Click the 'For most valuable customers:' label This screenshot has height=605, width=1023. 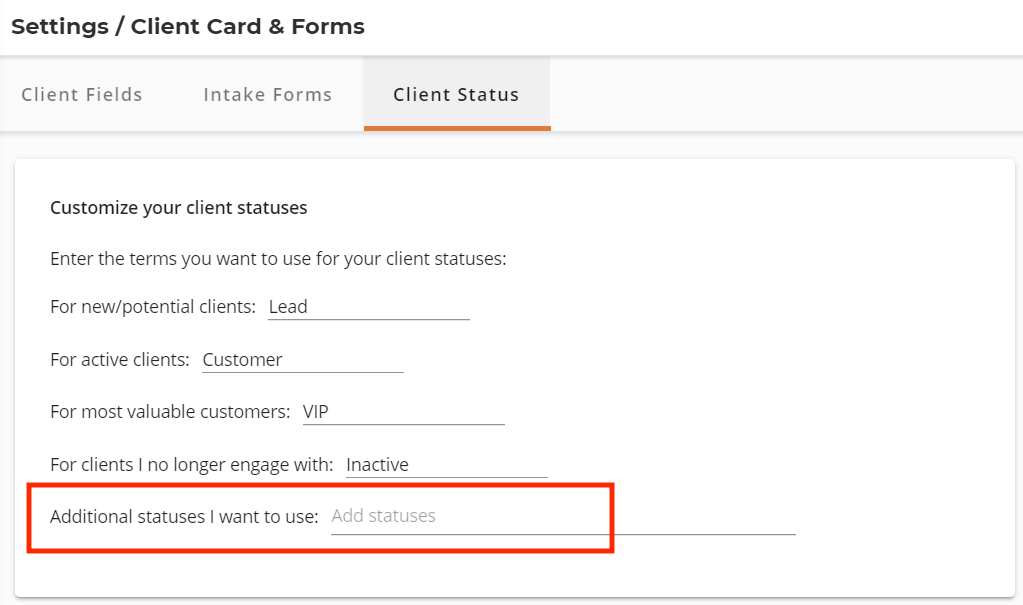click(170, 412)
